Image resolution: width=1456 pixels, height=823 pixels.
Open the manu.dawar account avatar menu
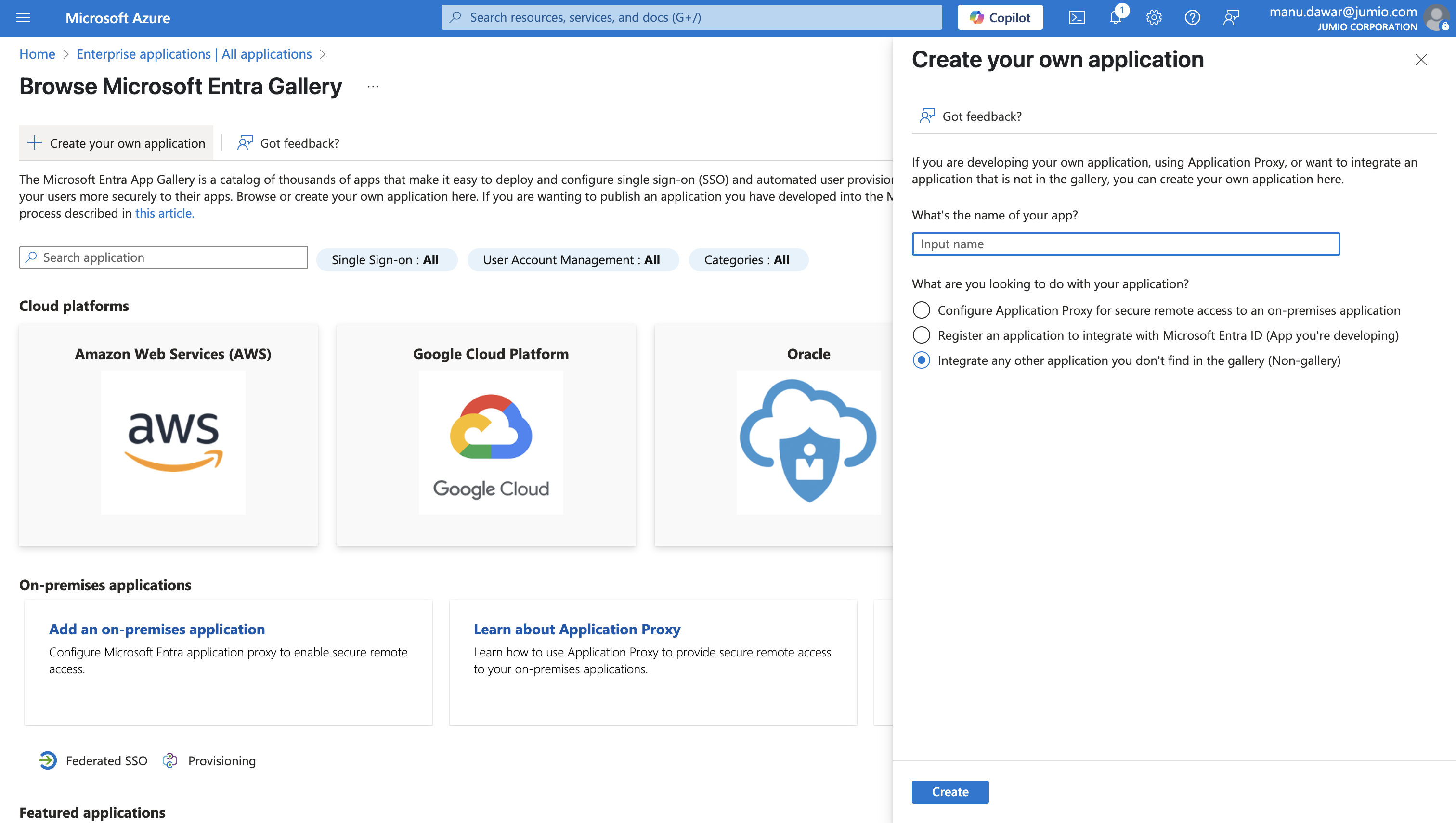pyautogui.click(x=1436, y=17)
